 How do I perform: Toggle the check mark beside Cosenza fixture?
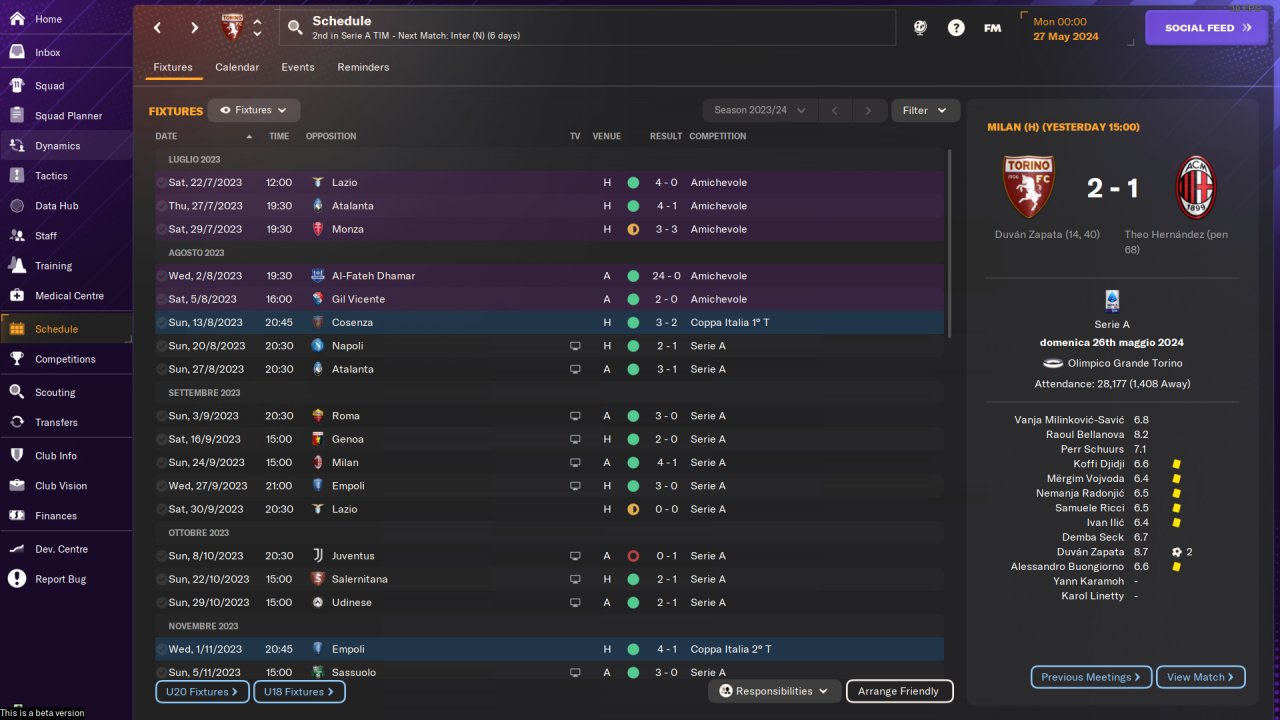click(x=162, y=323)
